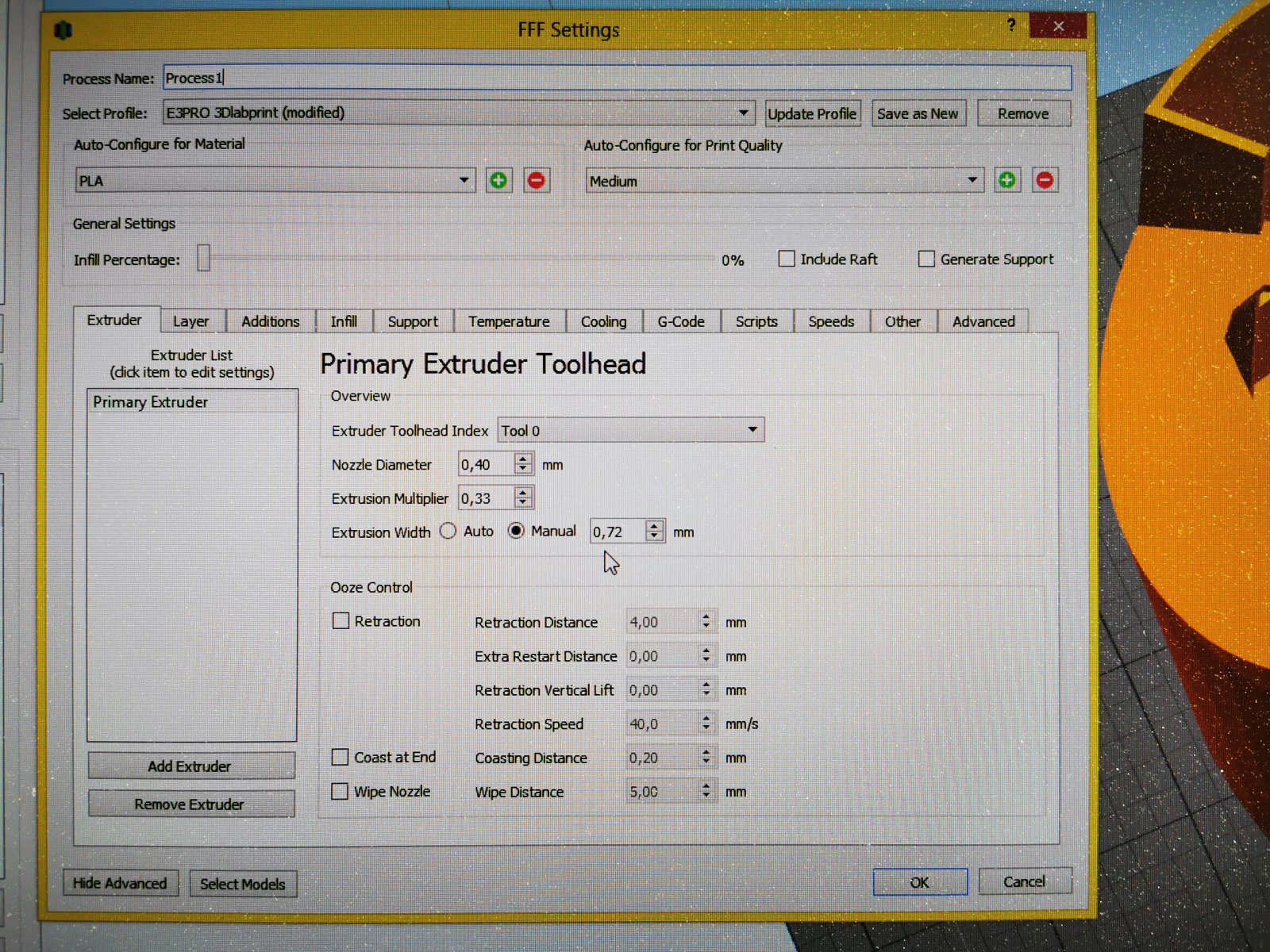This screenshot has width=1270, height=952.
Task: Switch to the Other tab
Action: [x=903, y=321]
